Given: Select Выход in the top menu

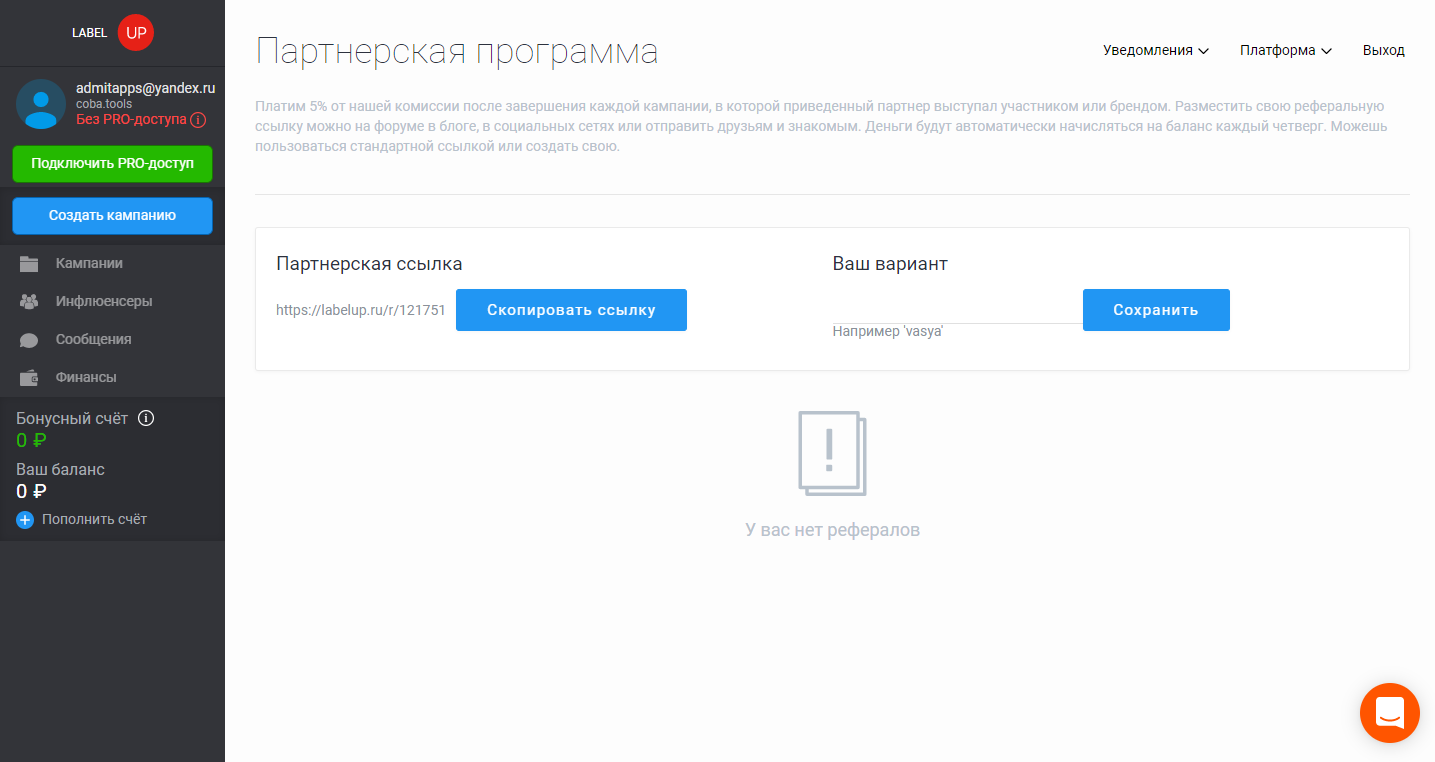Looking at the screenshot, I should tap(1383, 49).
